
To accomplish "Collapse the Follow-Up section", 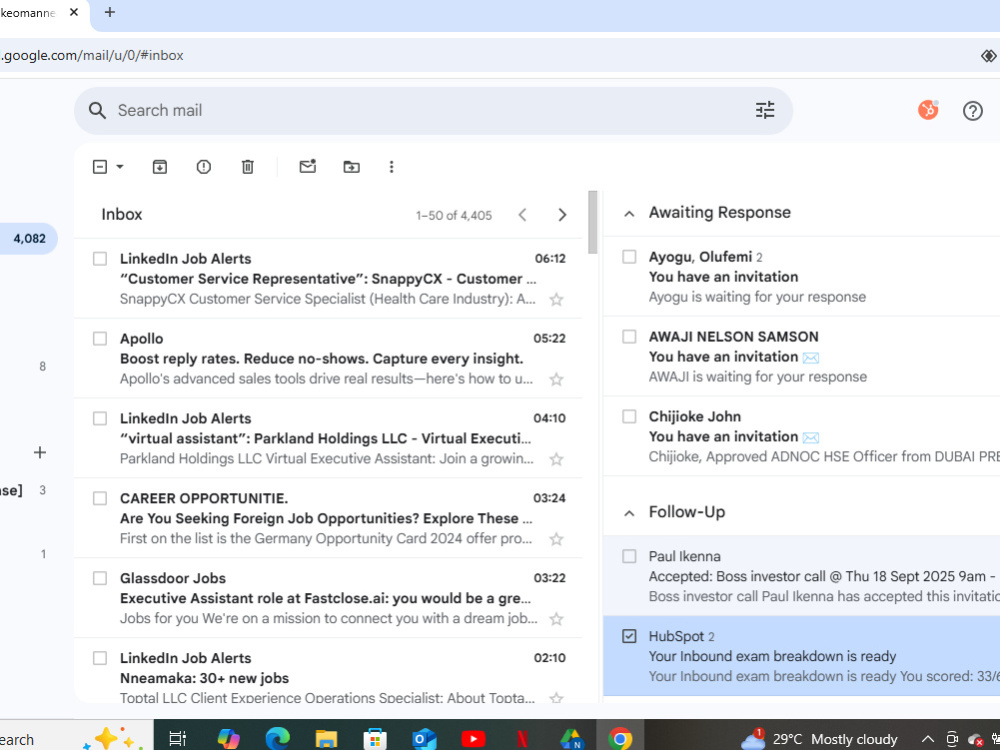I will 629,513.
